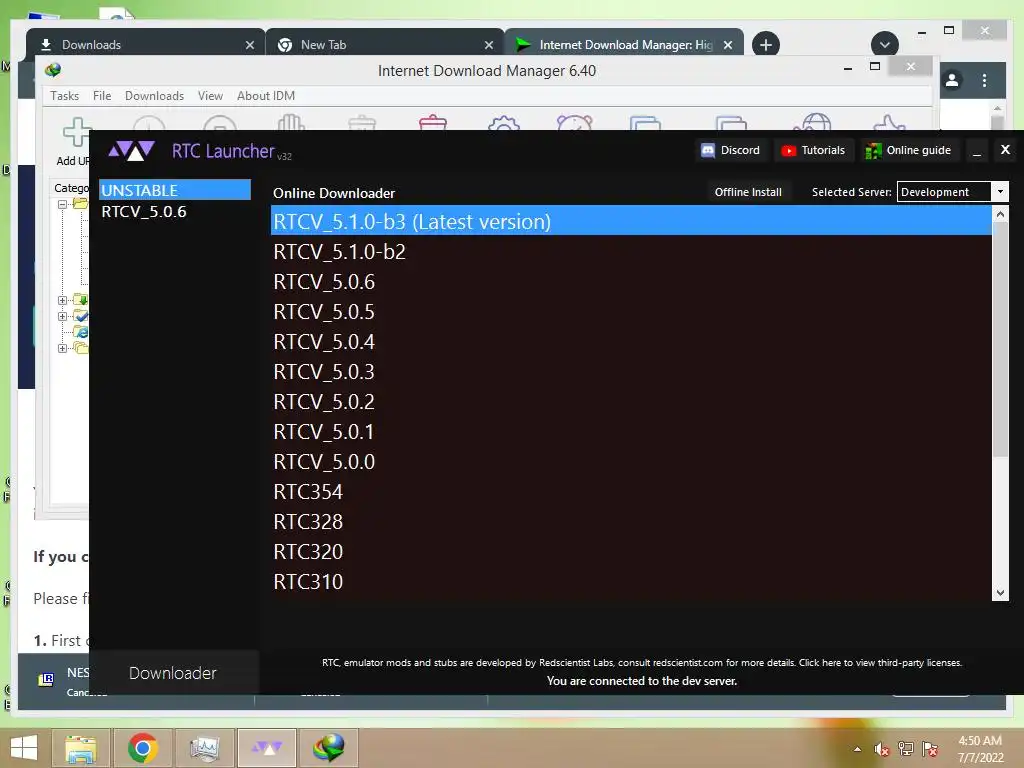Select installed RTCV_5.0.6 in the left sidebar
The height and width of the screenshot is (768, 1024).
click(174, 212)
